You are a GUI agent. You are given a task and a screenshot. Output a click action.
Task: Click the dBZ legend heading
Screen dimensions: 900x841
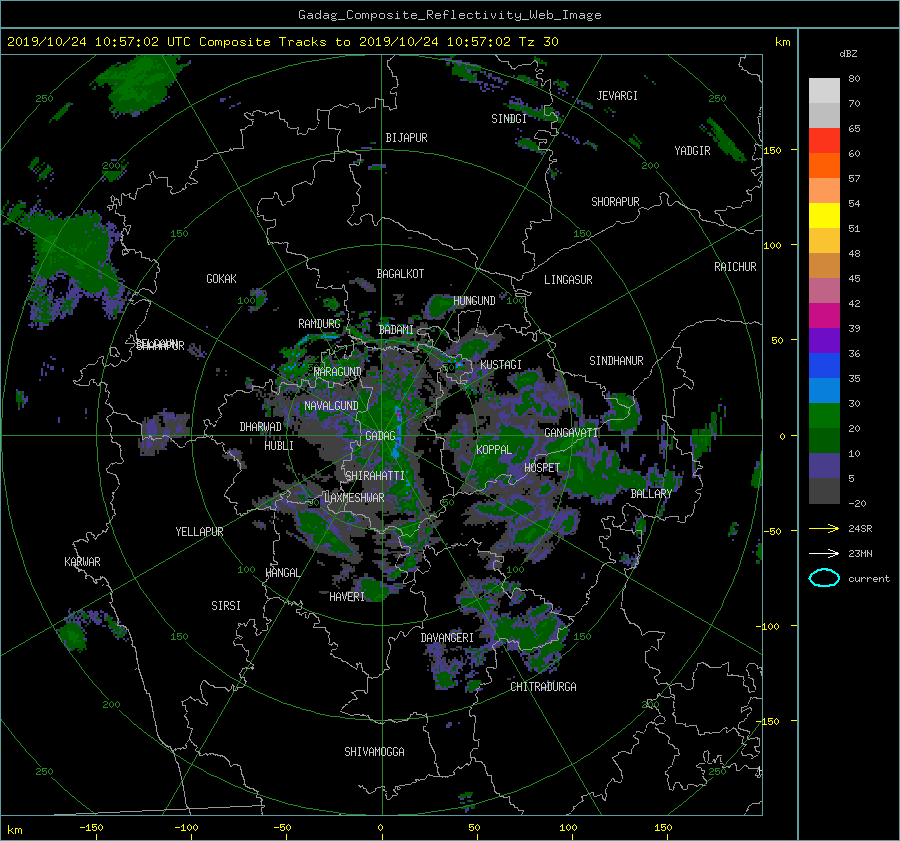pyautogui.click(x=848, y=53)
